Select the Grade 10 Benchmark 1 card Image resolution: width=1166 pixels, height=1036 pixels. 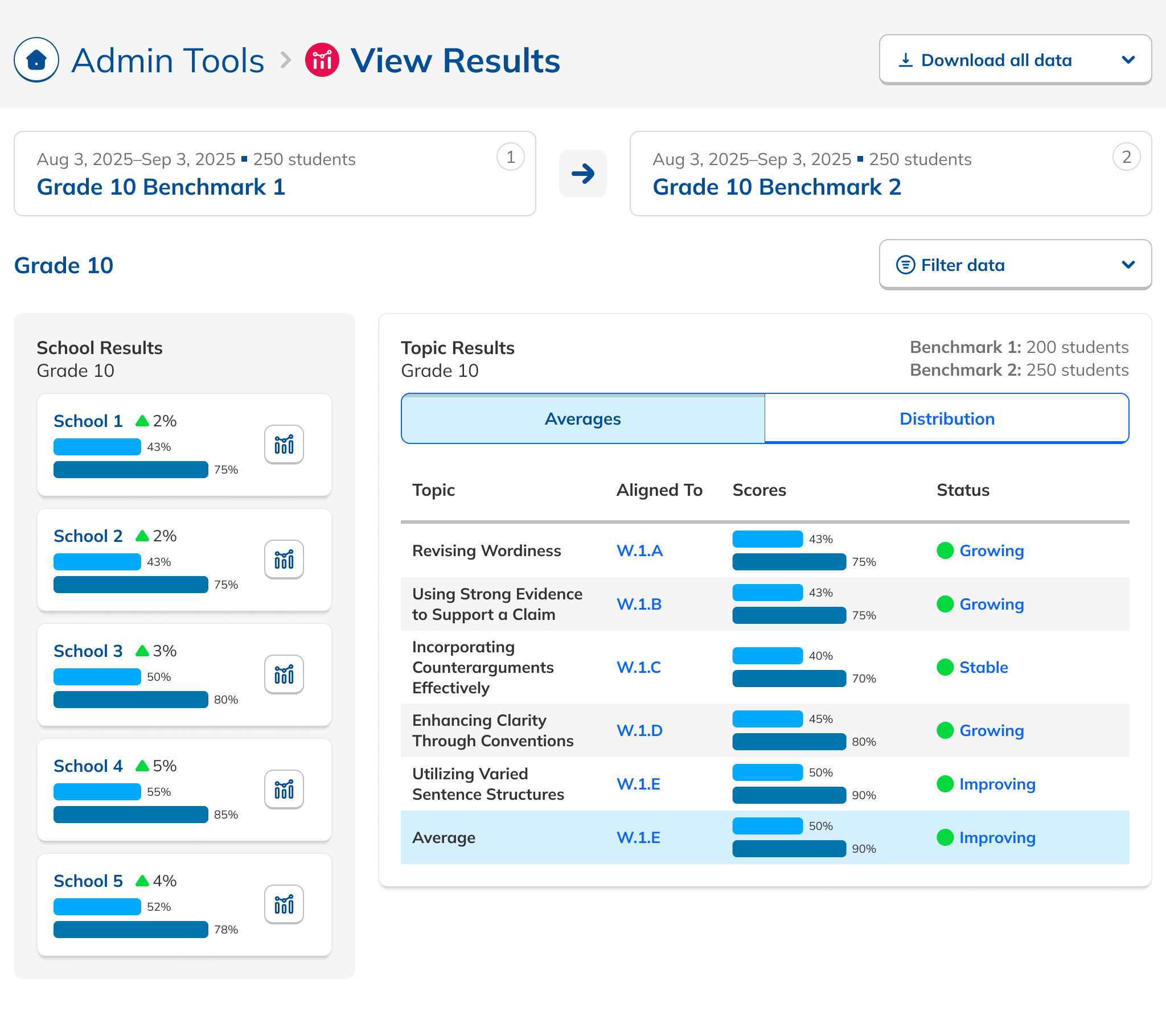click(x=274, y=174)
